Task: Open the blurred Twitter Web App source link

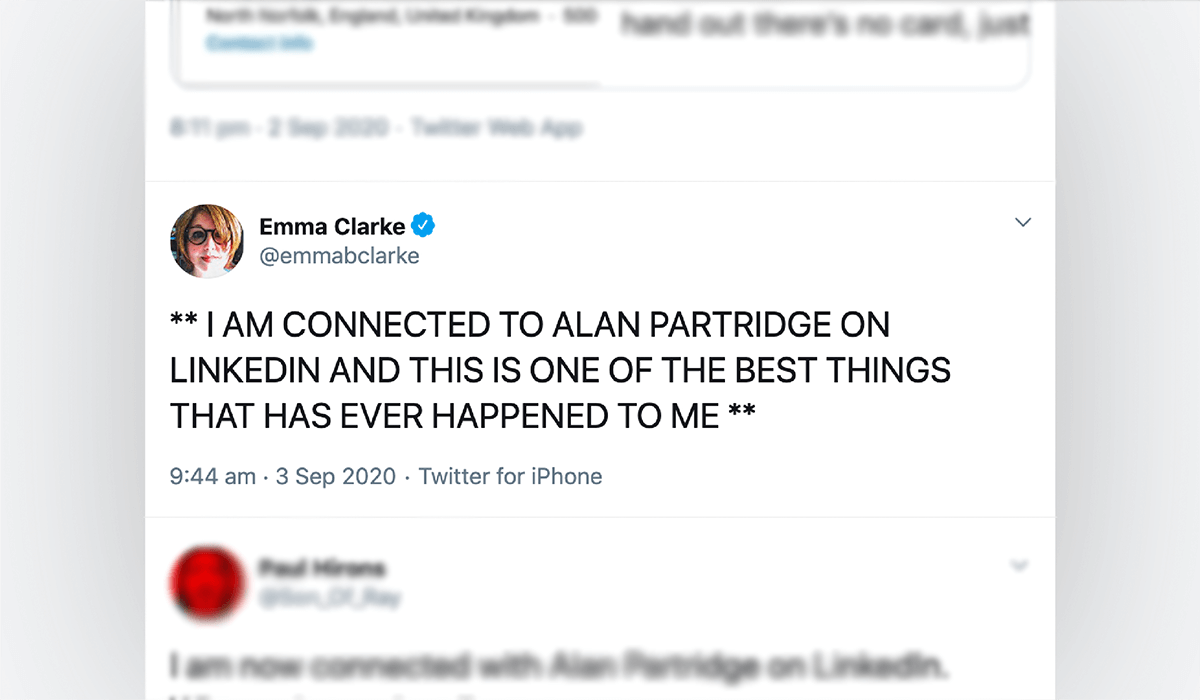Action: (x=497, y=128)
